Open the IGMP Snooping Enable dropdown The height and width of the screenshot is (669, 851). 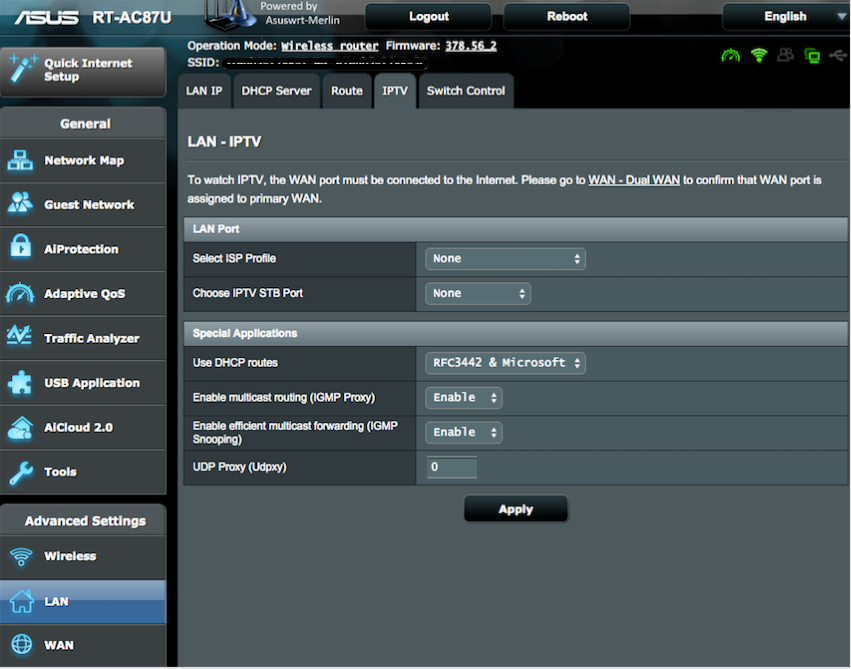coord(463,432)
